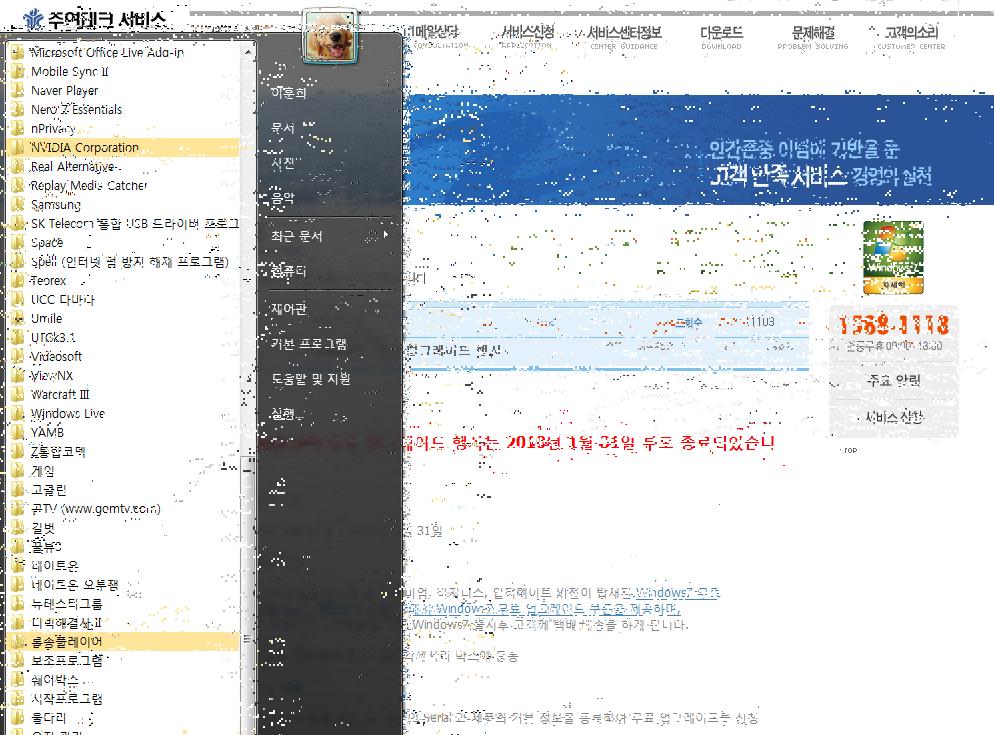The height and width of the screenshot is (735, 994).
Task: Click the Teorex folder icon
Action: pos(18,280)
